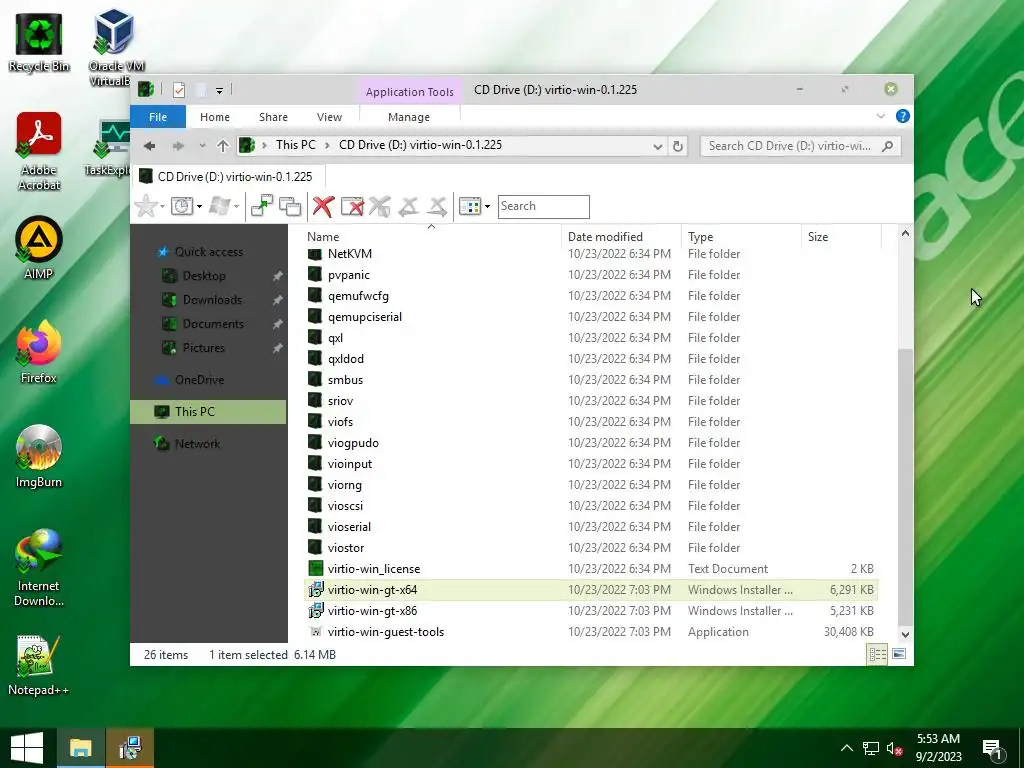
Task: Click the file list vertical scrollbar thumb
Action: pos(905,485)
